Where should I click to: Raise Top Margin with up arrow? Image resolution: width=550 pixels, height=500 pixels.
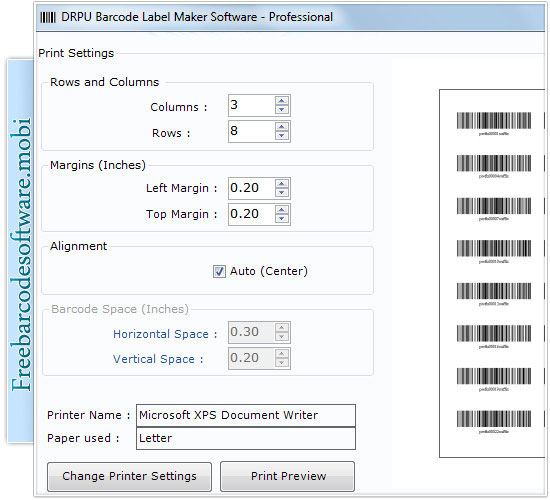pyautogui.click(x=282, y=210)
